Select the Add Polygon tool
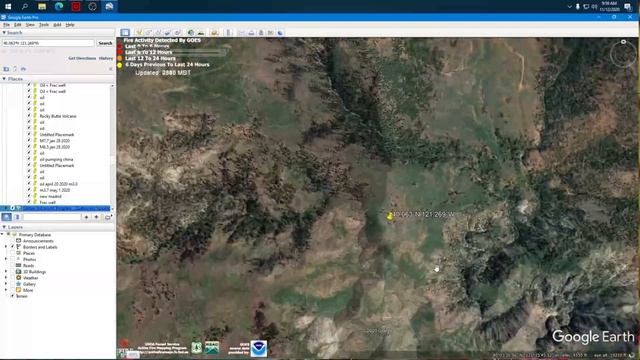Screen dimensions: 640x360 coord(149,33)
